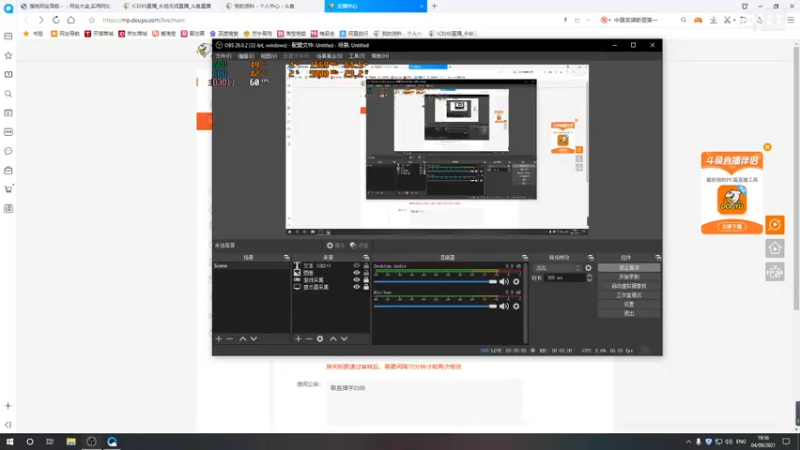Open the scene transition type dropdown

tap(557, 268)
